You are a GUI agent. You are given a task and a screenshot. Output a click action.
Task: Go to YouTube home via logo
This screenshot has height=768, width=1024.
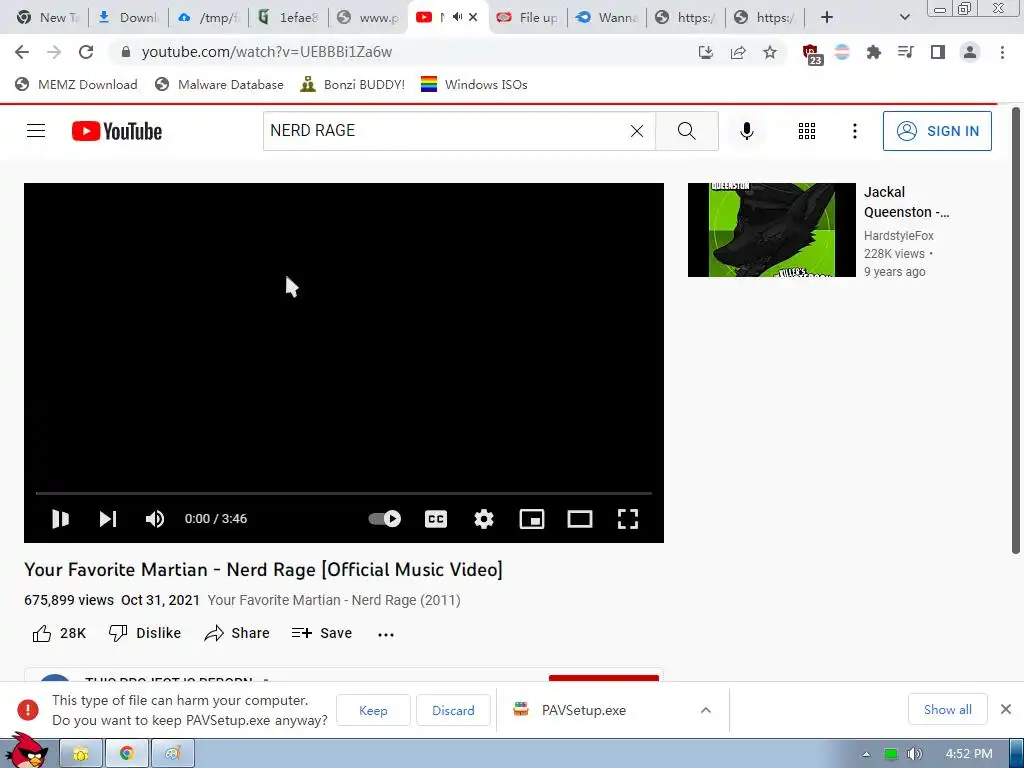coord(117,131)
